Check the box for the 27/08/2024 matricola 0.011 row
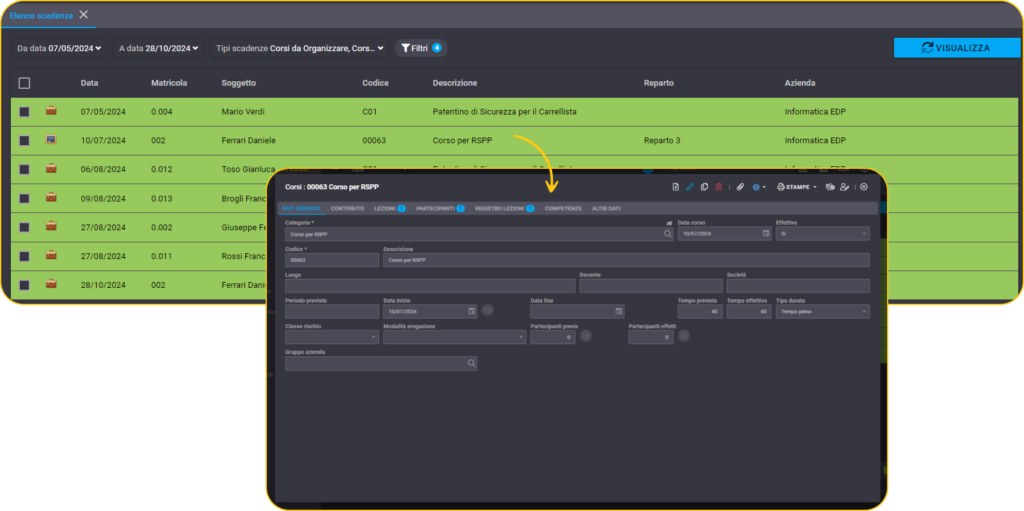Image resolution: width=1024 pixels, height=511 pixels. [x=24, y=256]
